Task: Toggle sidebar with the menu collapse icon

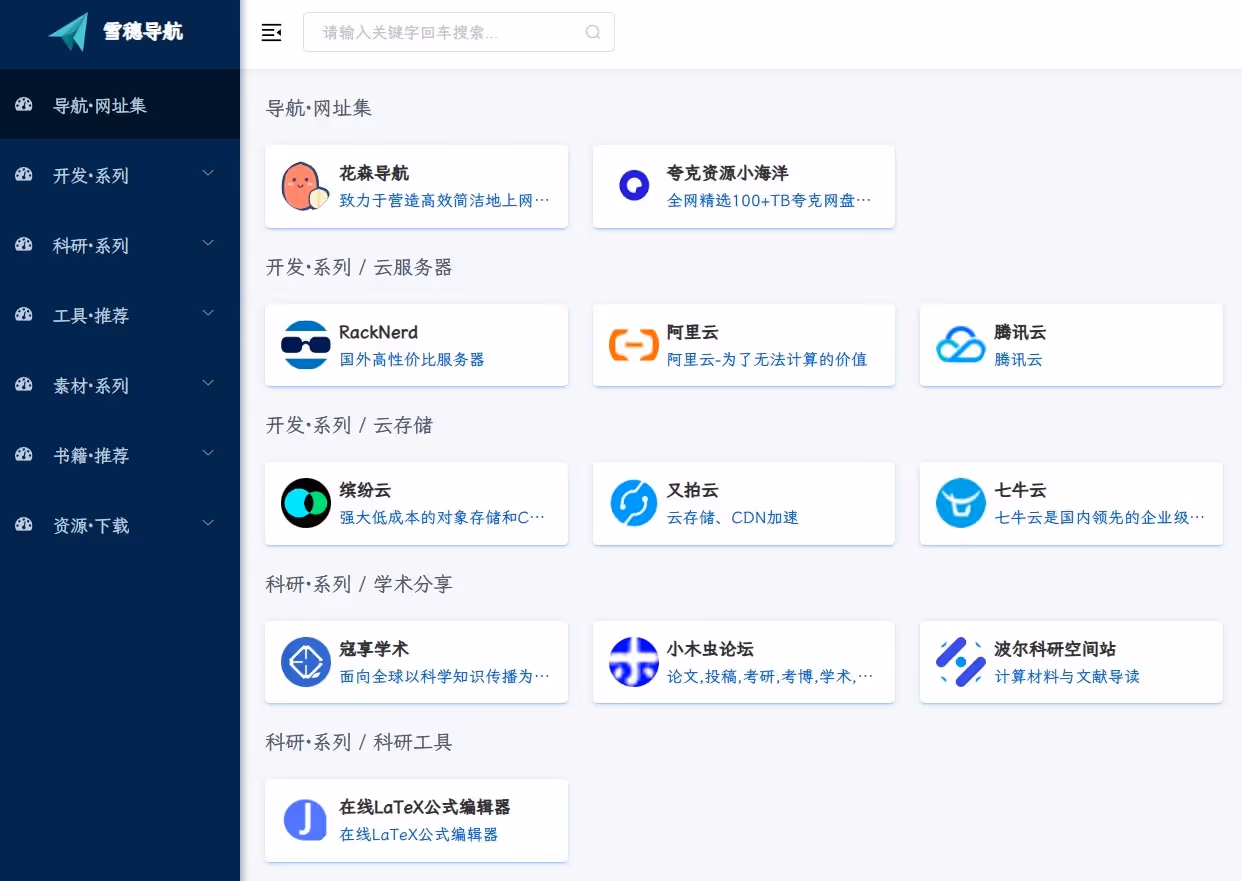Action: point(271,32)
